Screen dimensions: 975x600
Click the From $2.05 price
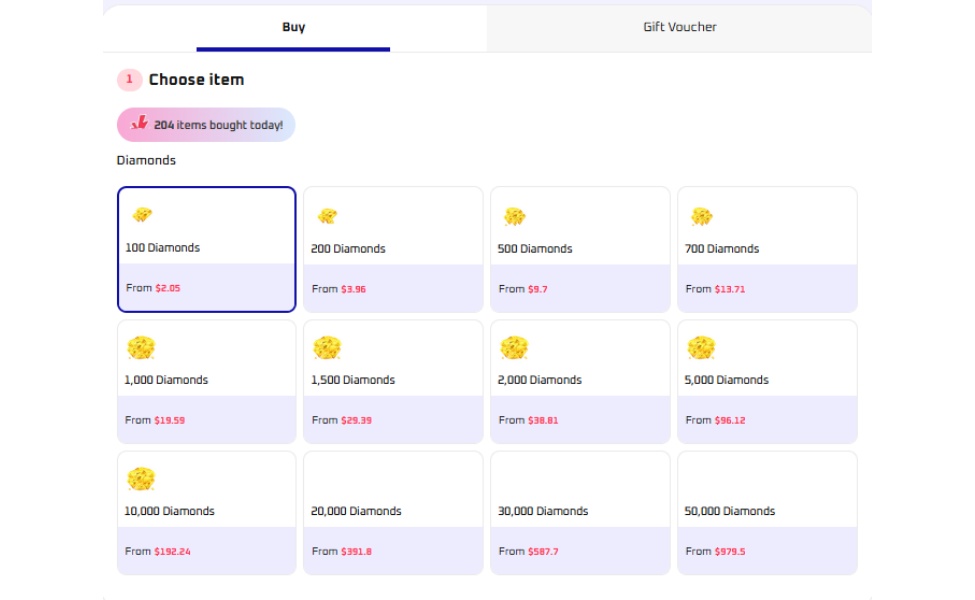click(x=153, y=288)
